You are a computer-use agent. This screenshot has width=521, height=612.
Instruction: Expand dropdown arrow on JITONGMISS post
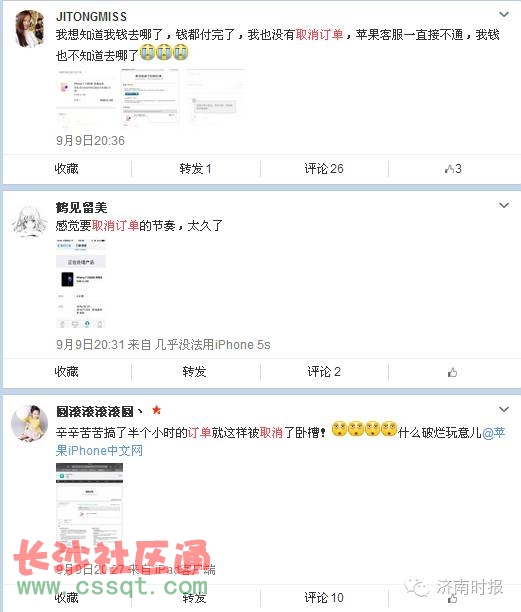click(504, 14)
